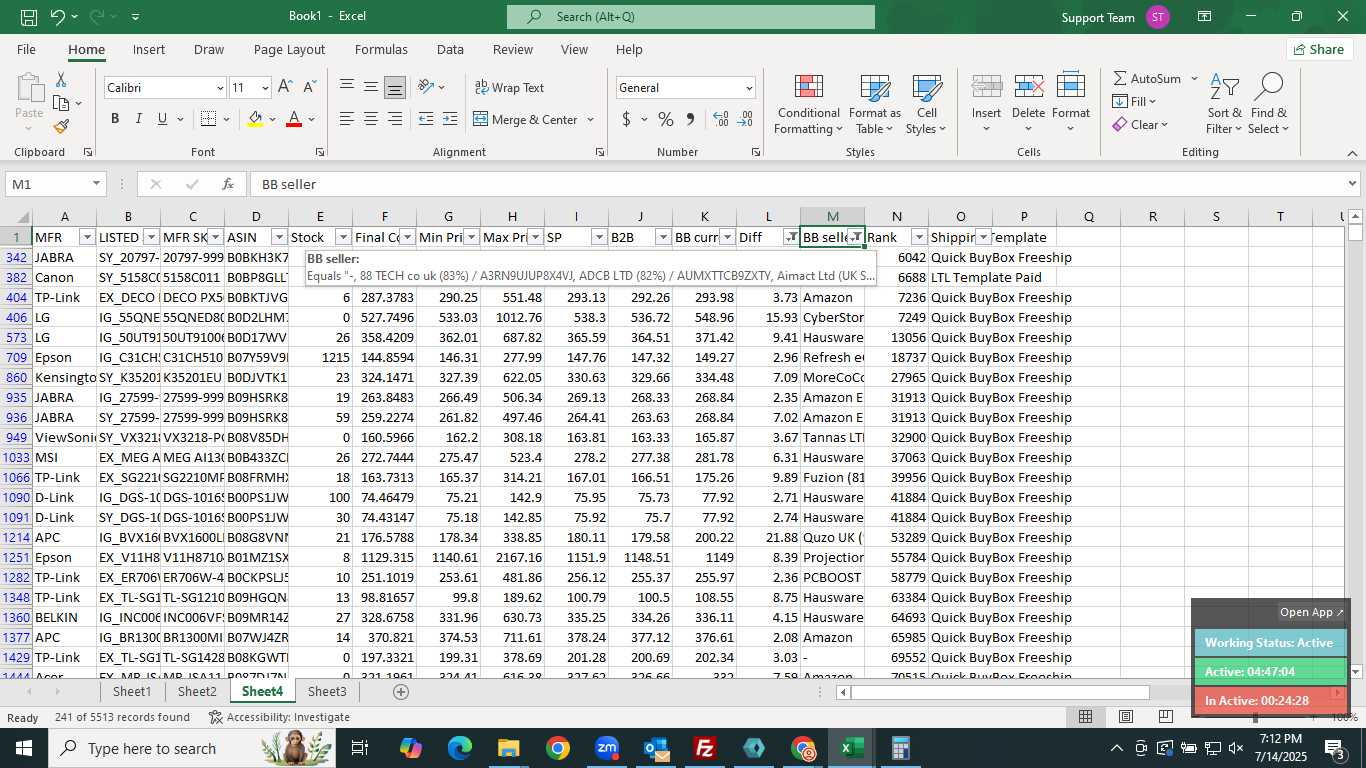Click the New sheet plus button
The height and width of the screenshot is (768, 1366).
pos(401,691)
